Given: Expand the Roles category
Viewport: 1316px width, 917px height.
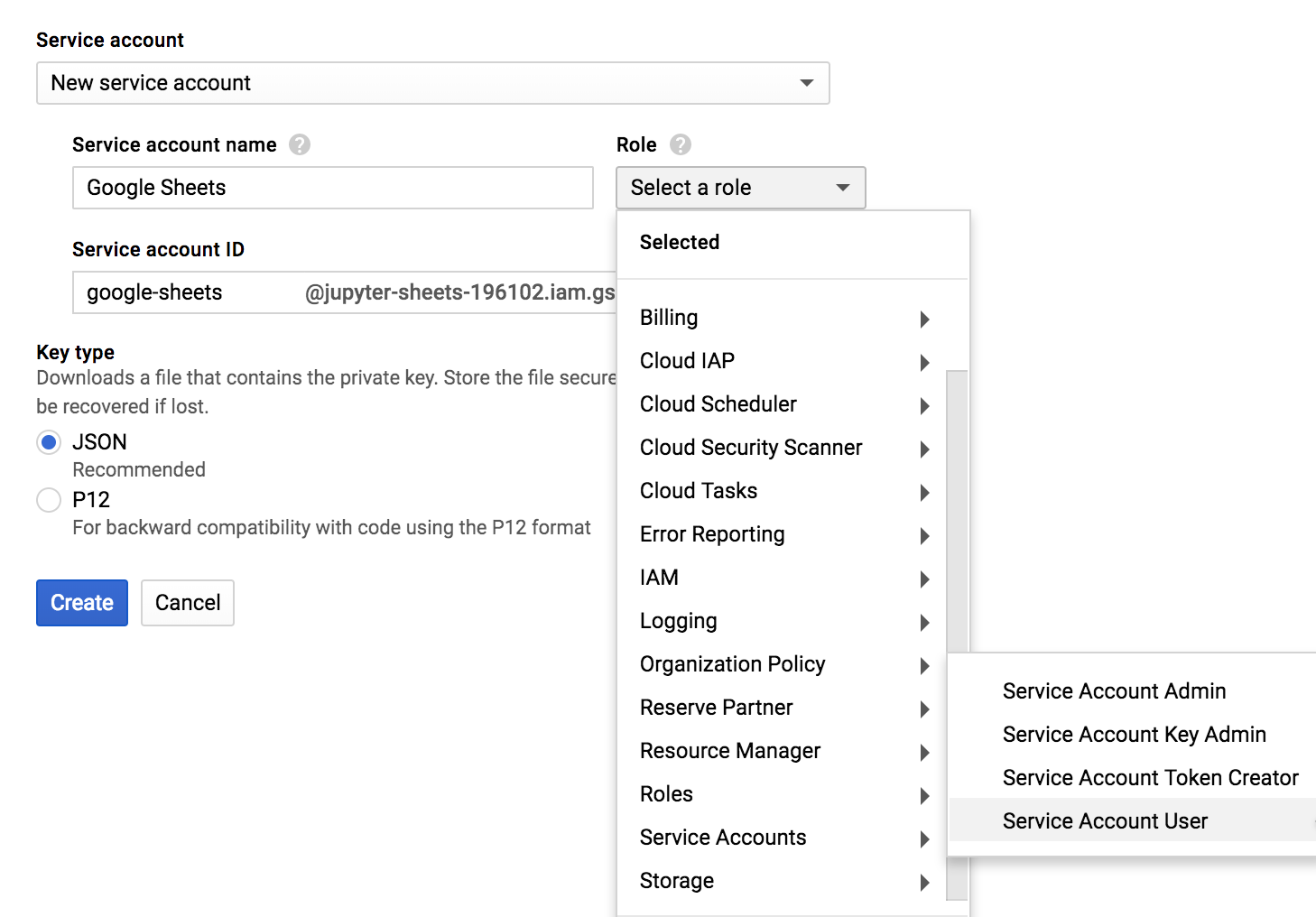Looking at the screenshot, I should pos(782,794).
